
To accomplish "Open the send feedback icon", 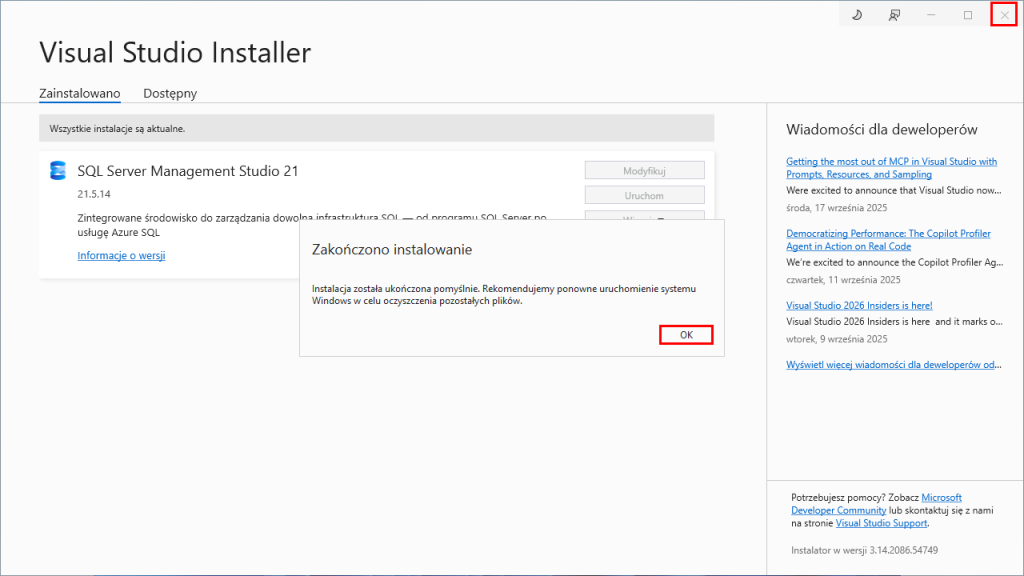I will coord(894,15).
